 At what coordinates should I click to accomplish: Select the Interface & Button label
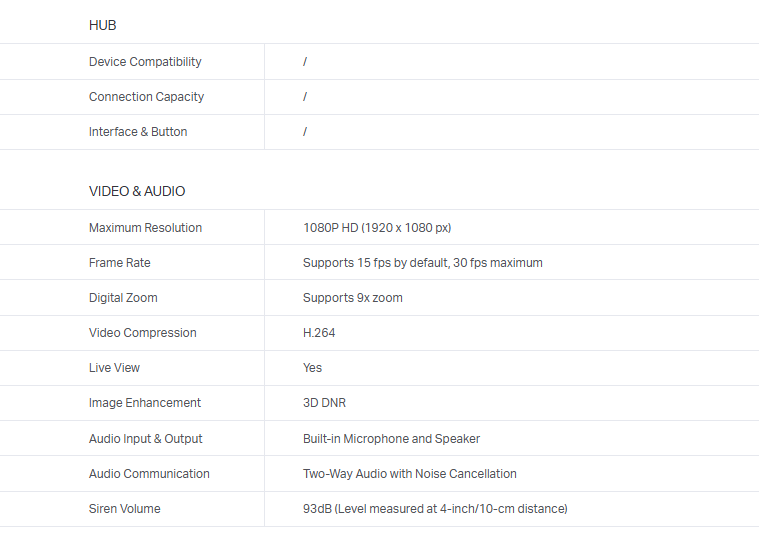tap(138, 132)
